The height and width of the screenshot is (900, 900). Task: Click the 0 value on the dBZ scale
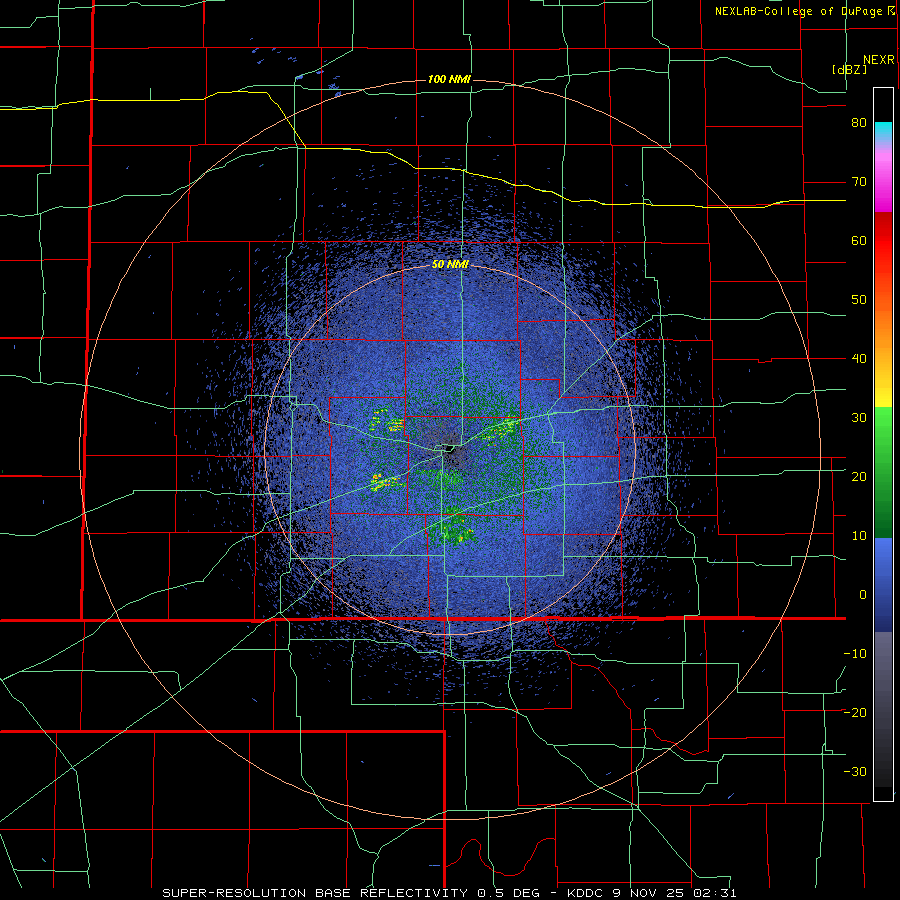point(863,595)
